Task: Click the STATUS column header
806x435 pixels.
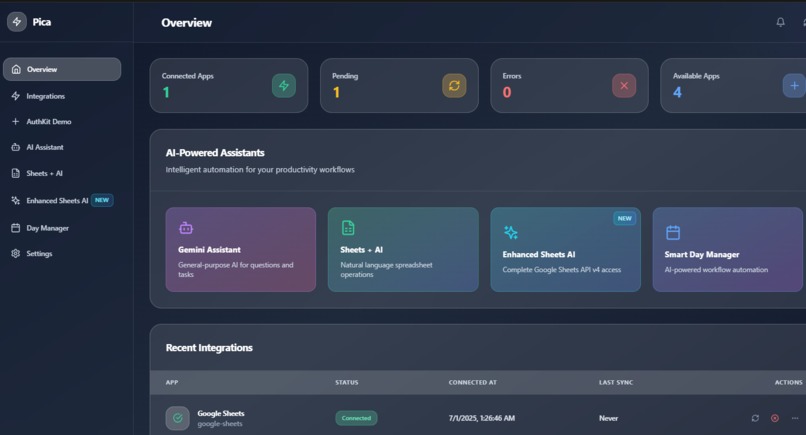Action: pos(347,383)
